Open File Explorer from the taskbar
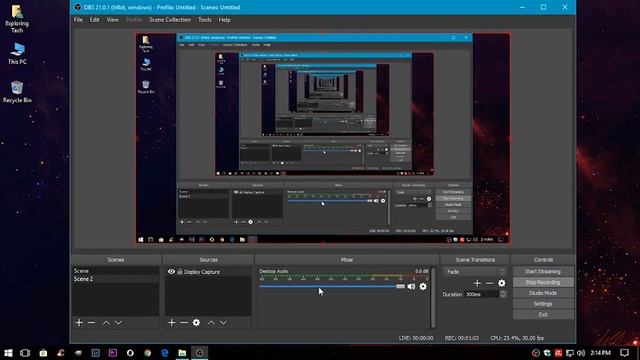The width and height of the screenshot is (640, 360). point(182,353)
